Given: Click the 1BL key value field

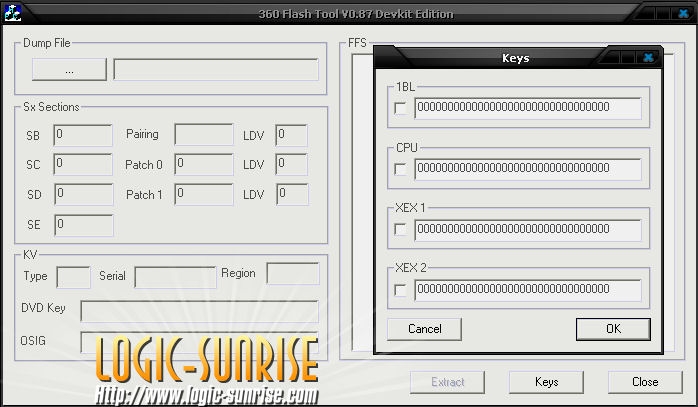Looking at the screenshot, I should tap(528, 108).
